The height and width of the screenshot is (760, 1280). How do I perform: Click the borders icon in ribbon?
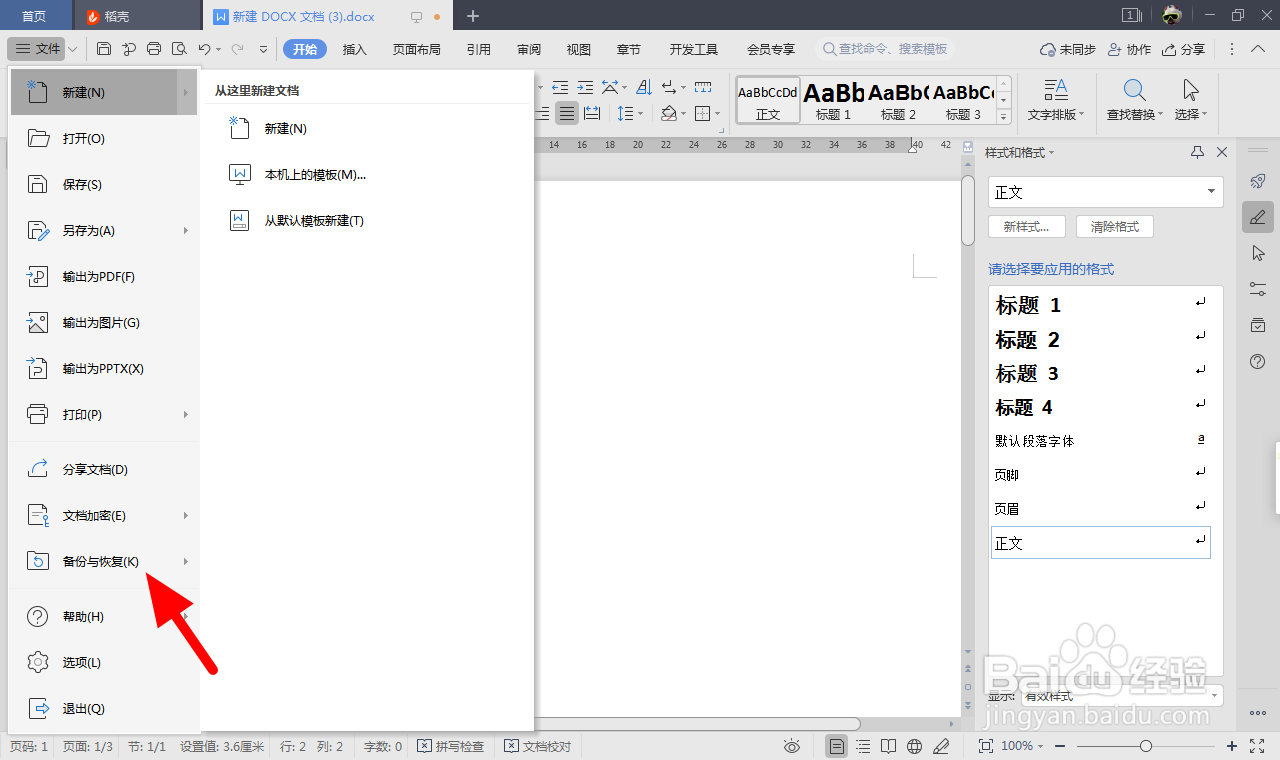[x=703, y=113]
